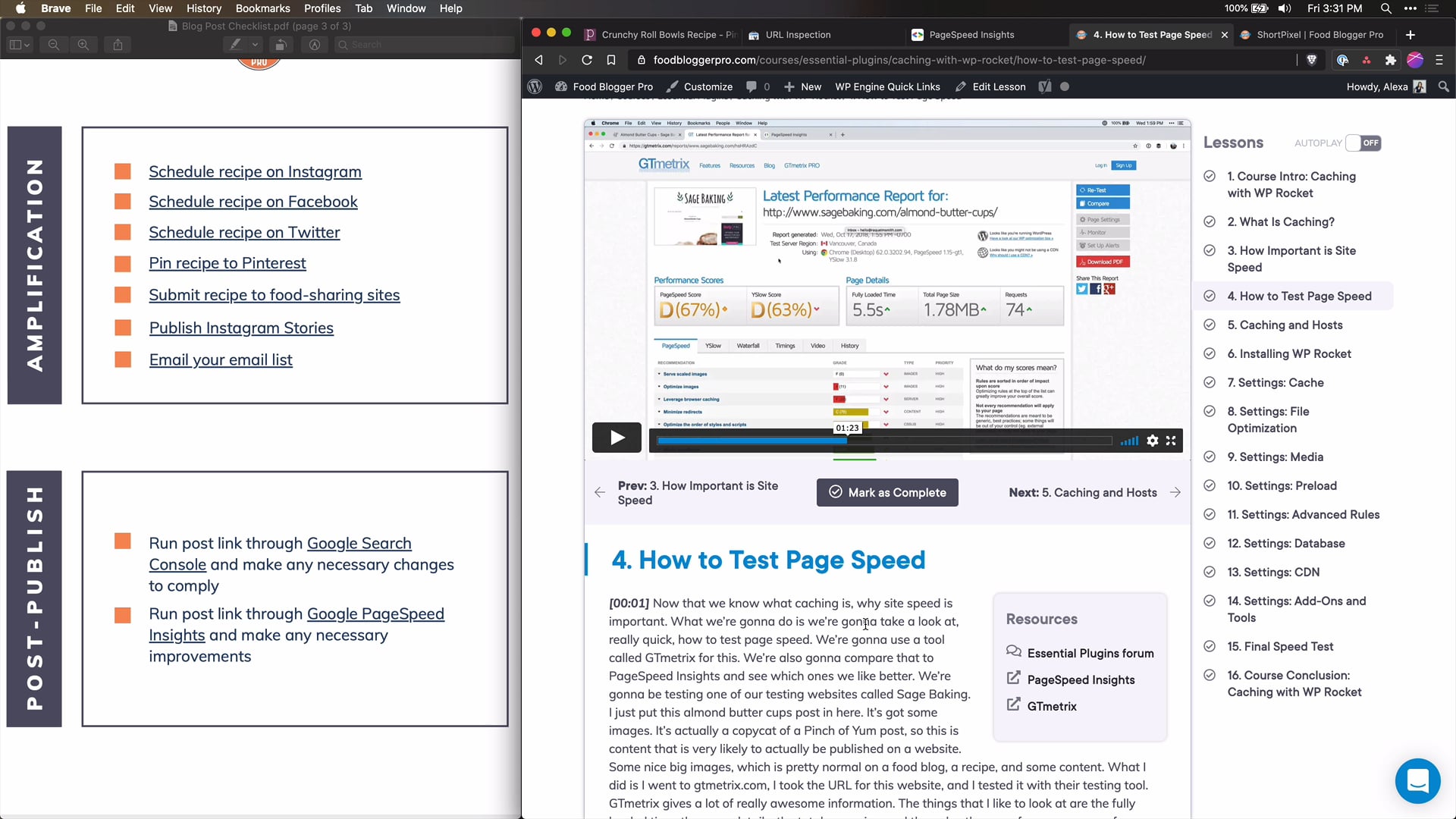Image resolution: width=1456 pixels, height=819 pixels.
Task: Open the Bookmarks menu
Action: pyautogui.click(x=262, y=8)
